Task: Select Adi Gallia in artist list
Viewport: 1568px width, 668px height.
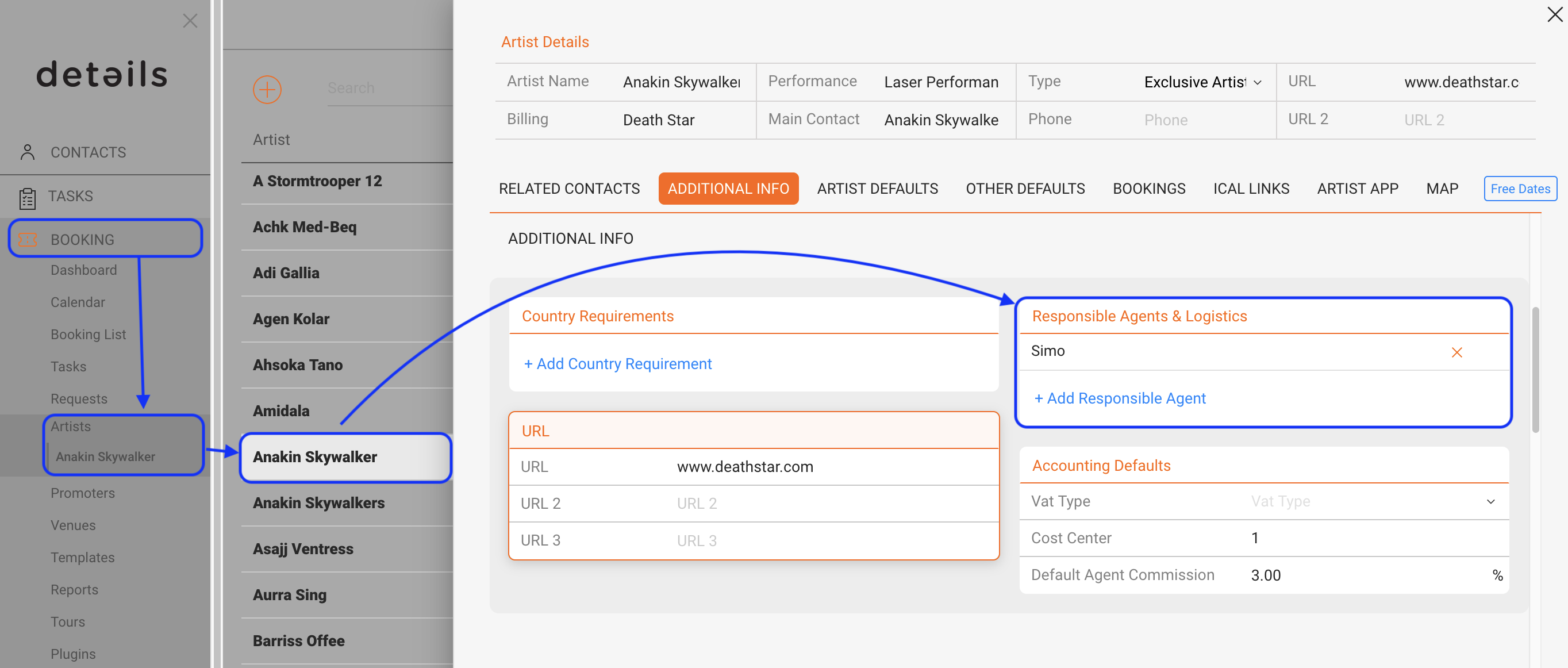Action: 347,274
